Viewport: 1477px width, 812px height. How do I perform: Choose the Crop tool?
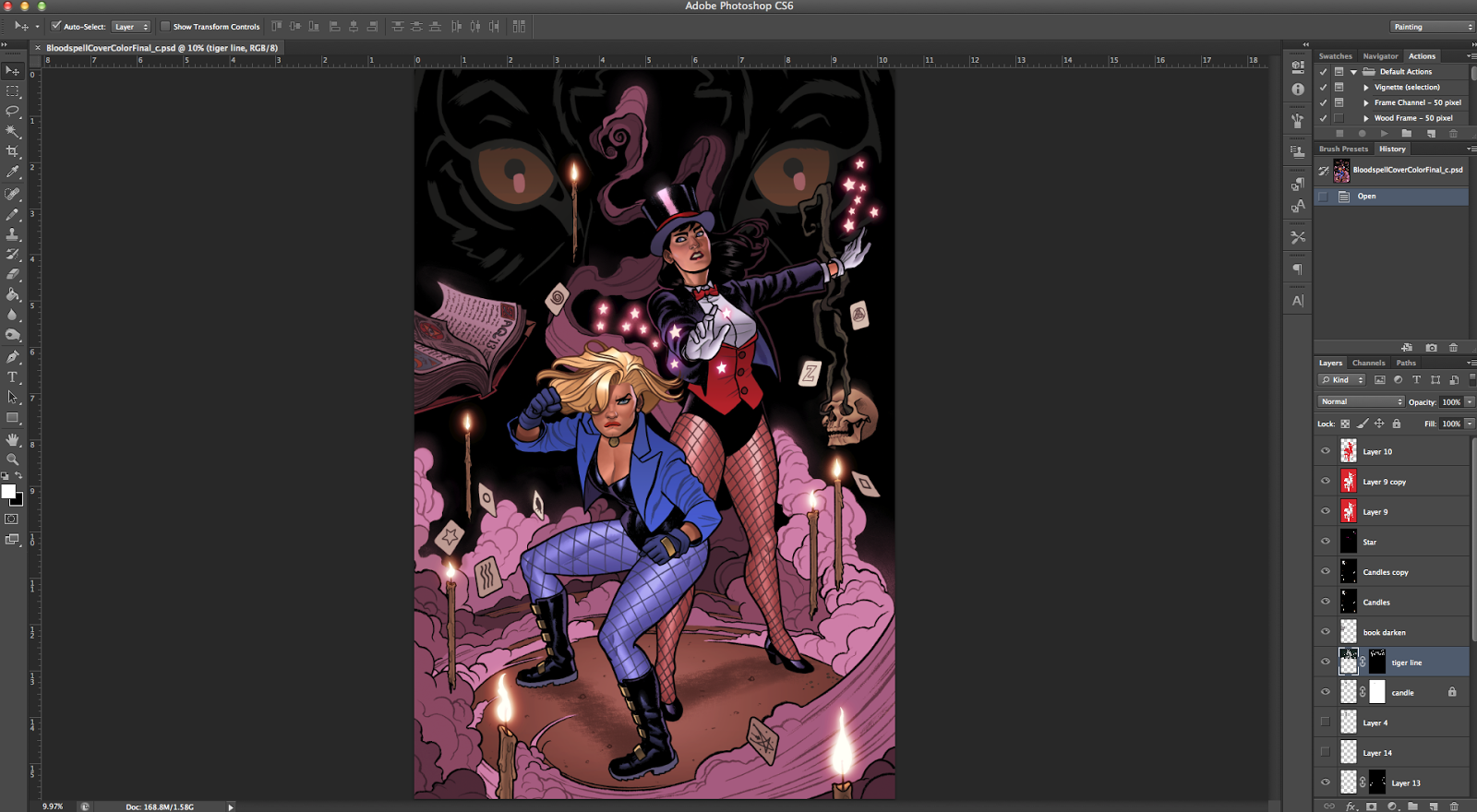click(x=13, y=152)
